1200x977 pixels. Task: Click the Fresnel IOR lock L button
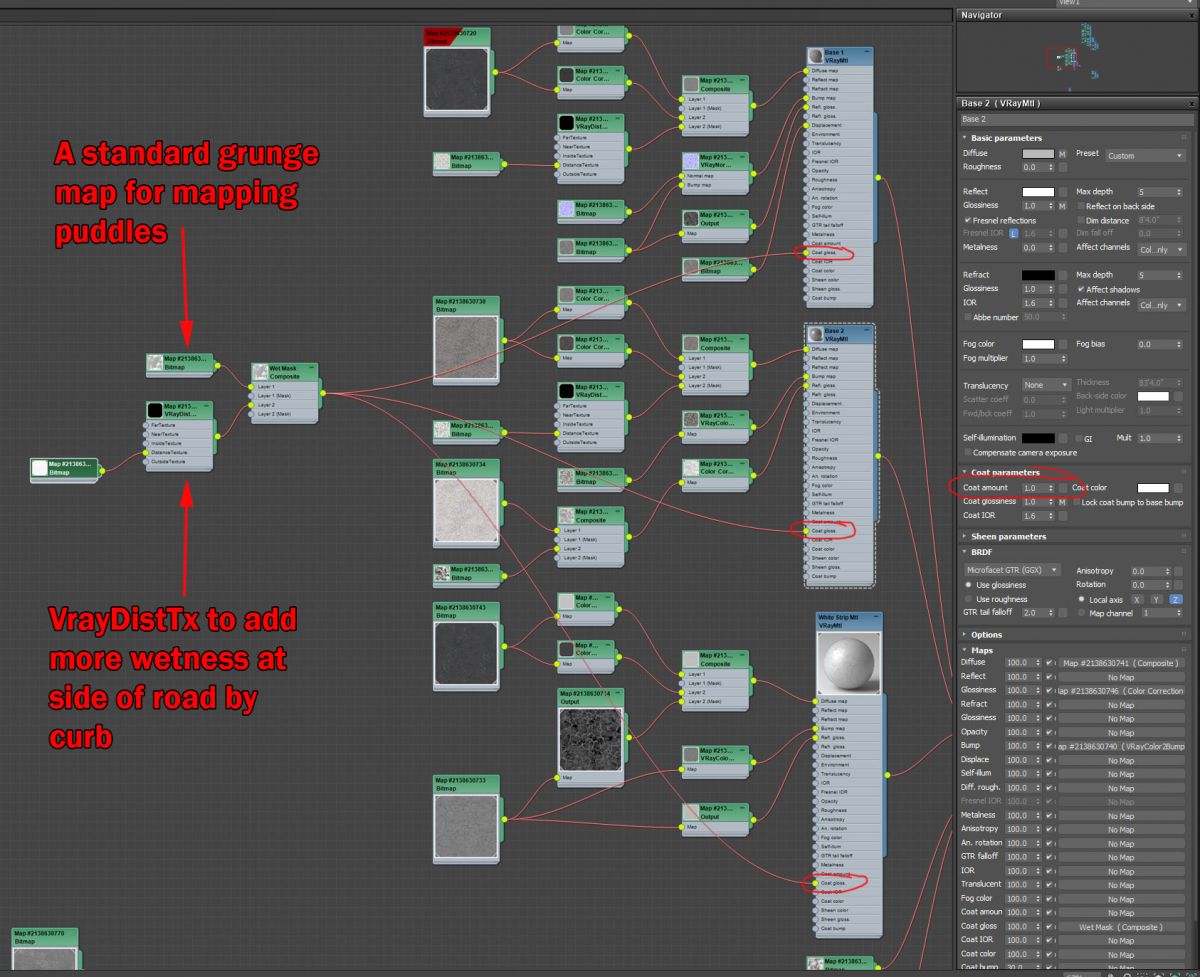point(1014,233)
